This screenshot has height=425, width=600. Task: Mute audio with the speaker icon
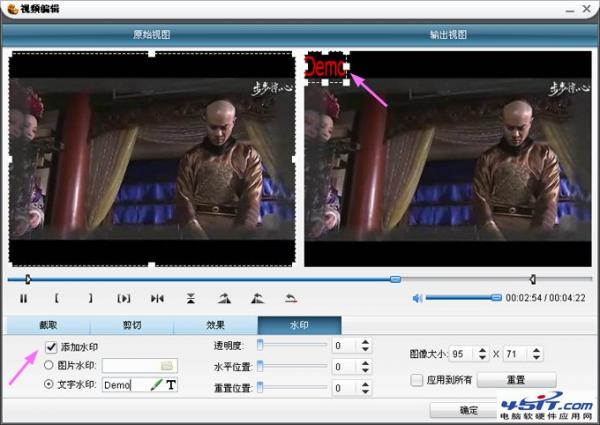coord(417,298)
